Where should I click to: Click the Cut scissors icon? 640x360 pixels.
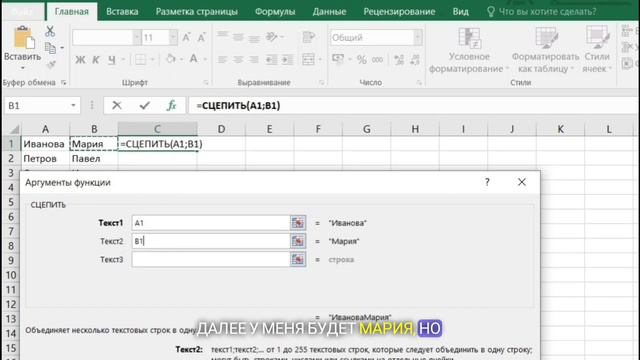tap(50, 31)
